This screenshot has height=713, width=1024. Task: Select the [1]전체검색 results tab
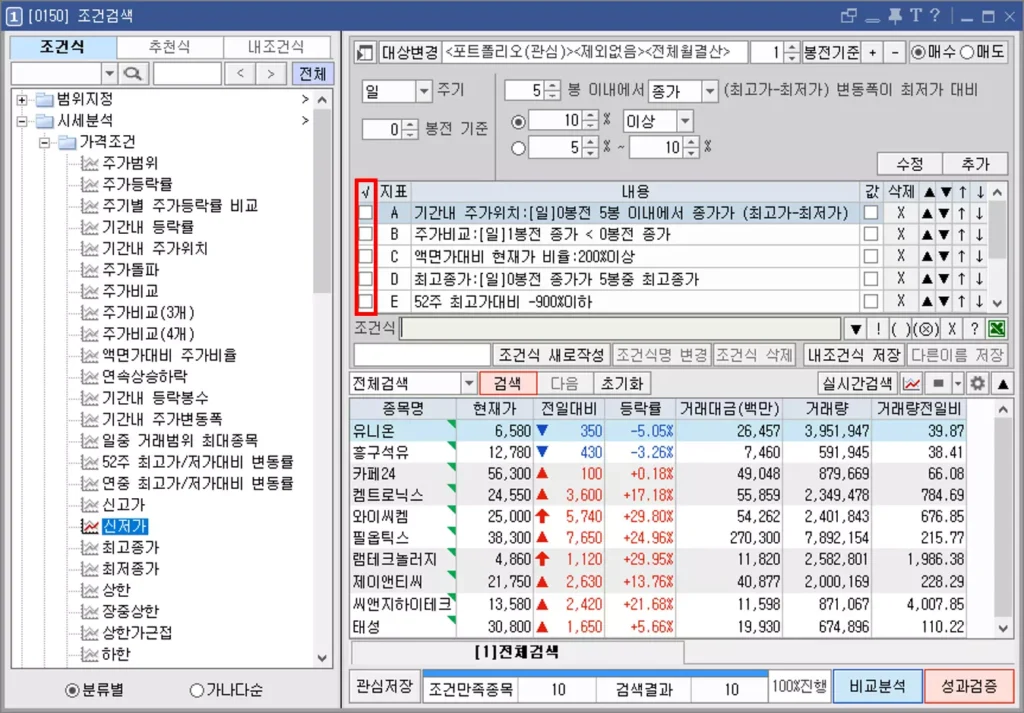tap(517, 652)
